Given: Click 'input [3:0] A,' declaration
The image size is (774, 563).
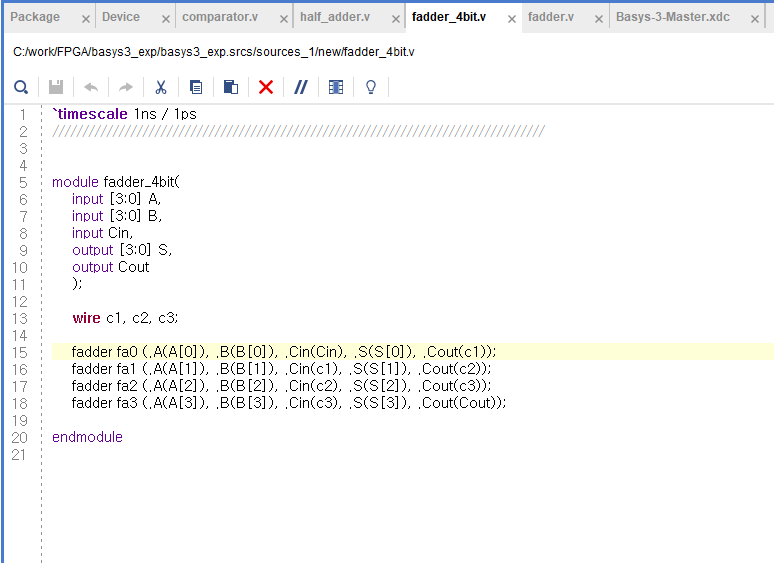Looking at the screenshot, I should [x=116, y=199].
